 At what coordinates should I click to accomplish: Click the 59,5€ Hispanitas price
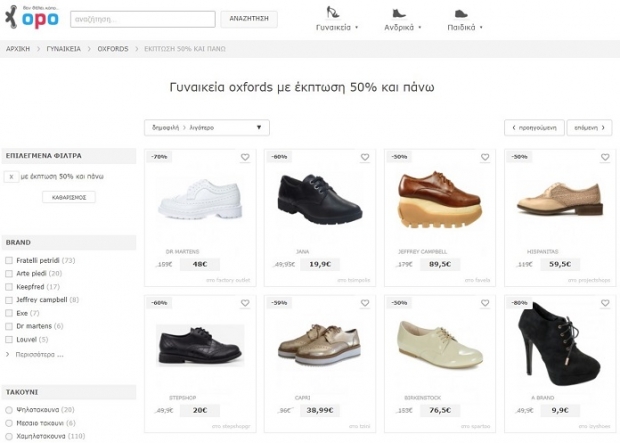pos(560,264)
